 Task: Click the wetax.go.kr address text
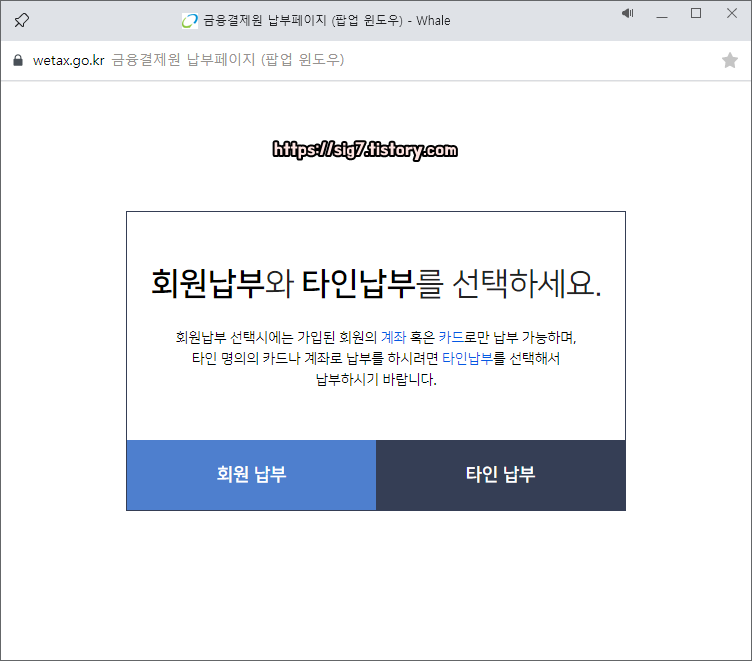tap(69, 60)
